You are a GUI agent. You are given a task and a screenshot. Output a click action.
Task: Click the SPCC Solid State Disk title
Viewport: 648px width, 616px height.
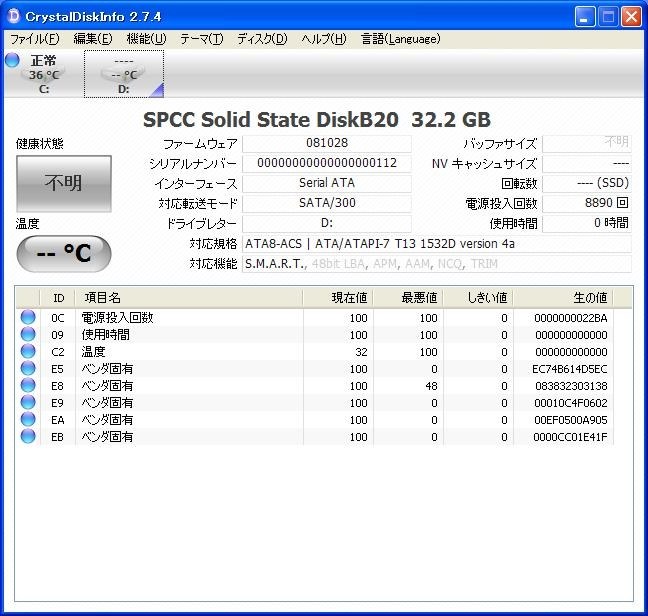317,120
